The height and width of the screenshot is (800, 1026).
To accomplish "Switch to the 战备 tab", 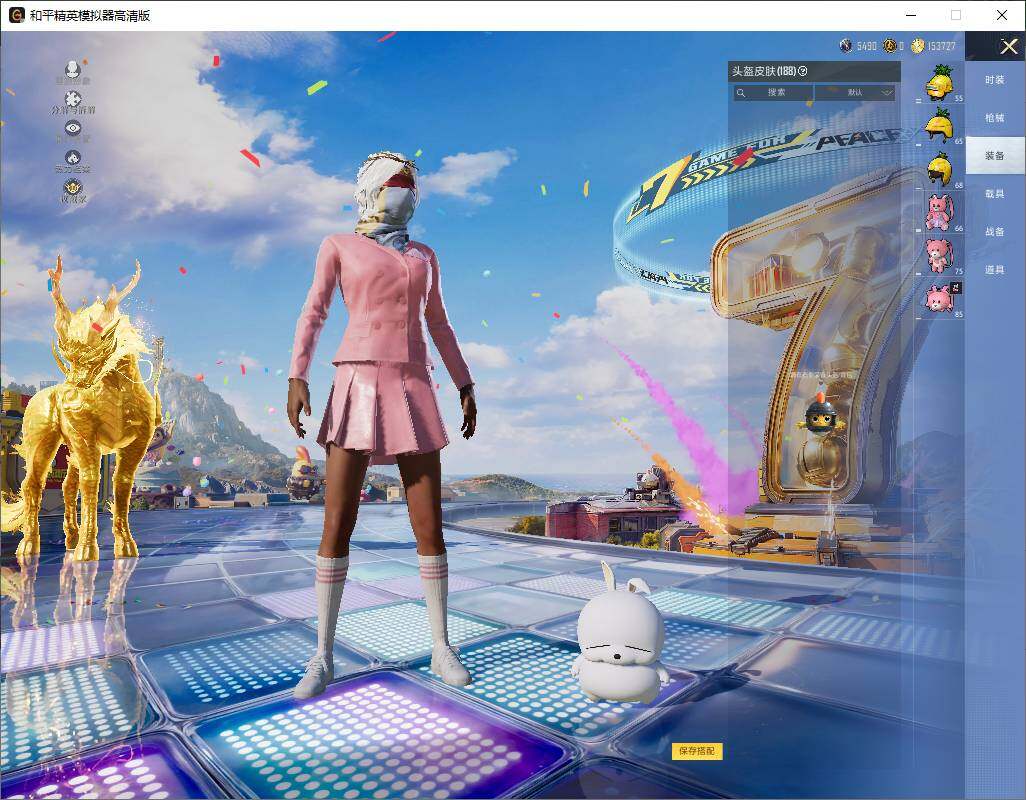I will point(995,232).
